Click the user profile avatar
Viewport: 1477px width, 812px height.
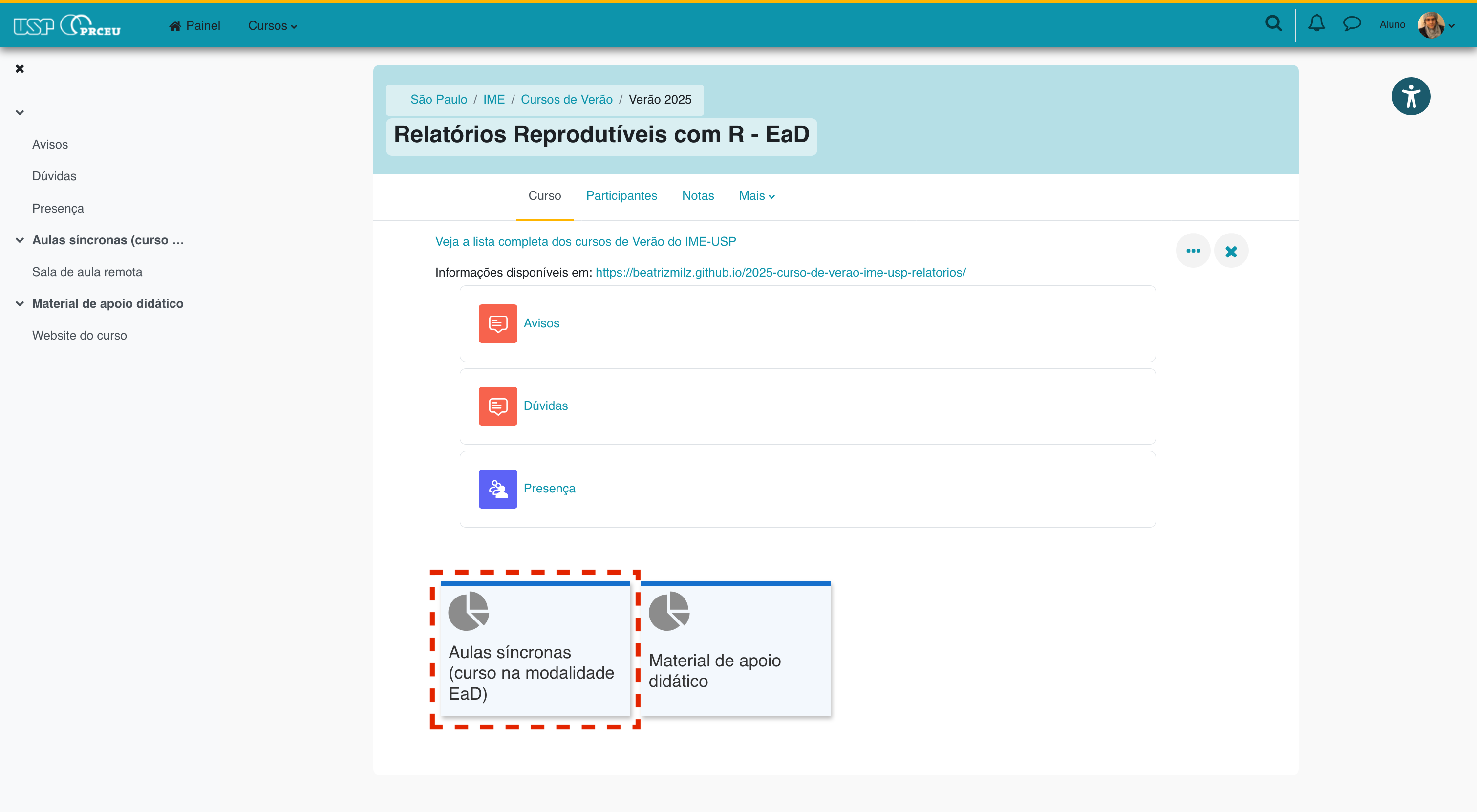[x=1431, y=24]
